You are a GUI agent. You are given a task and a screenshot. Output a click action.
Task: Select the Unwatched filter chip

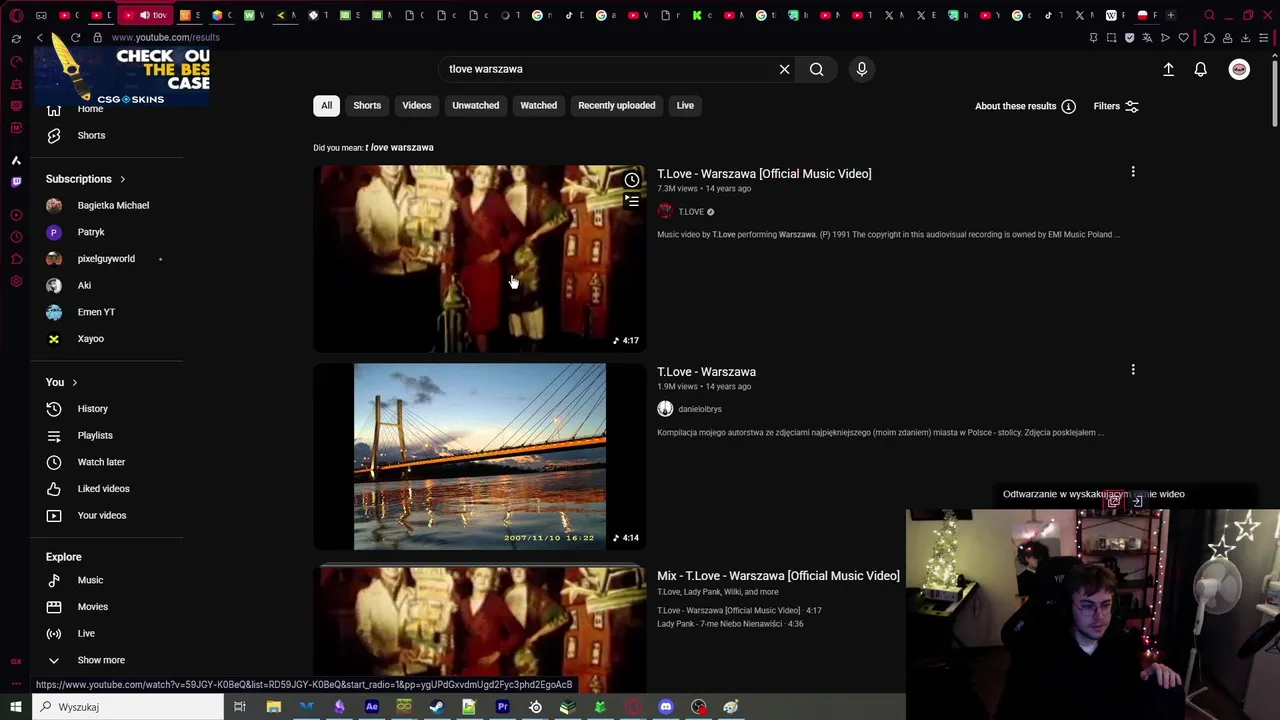[x=476, y=106]
